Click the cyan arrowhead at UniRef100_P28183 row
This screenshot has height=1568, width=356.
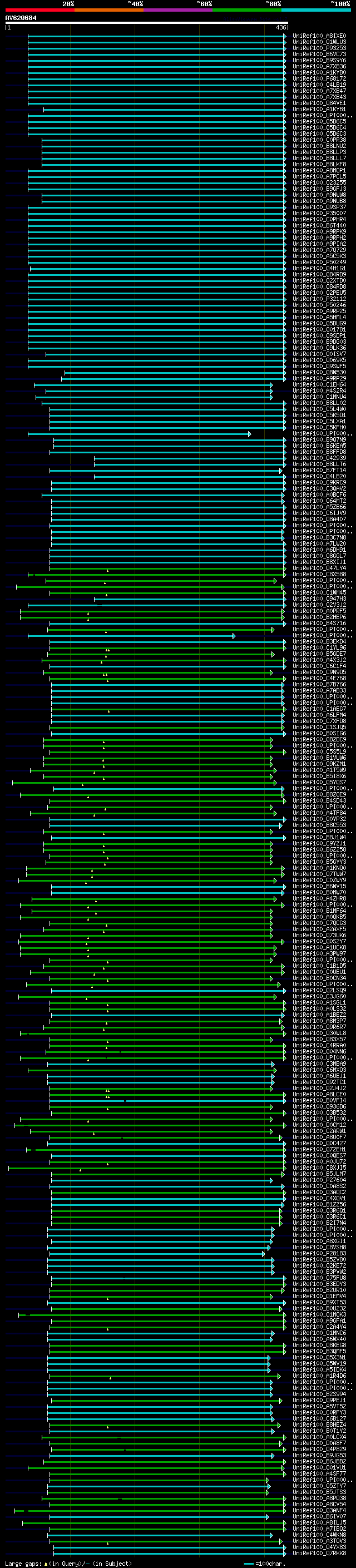[264, 1254]
